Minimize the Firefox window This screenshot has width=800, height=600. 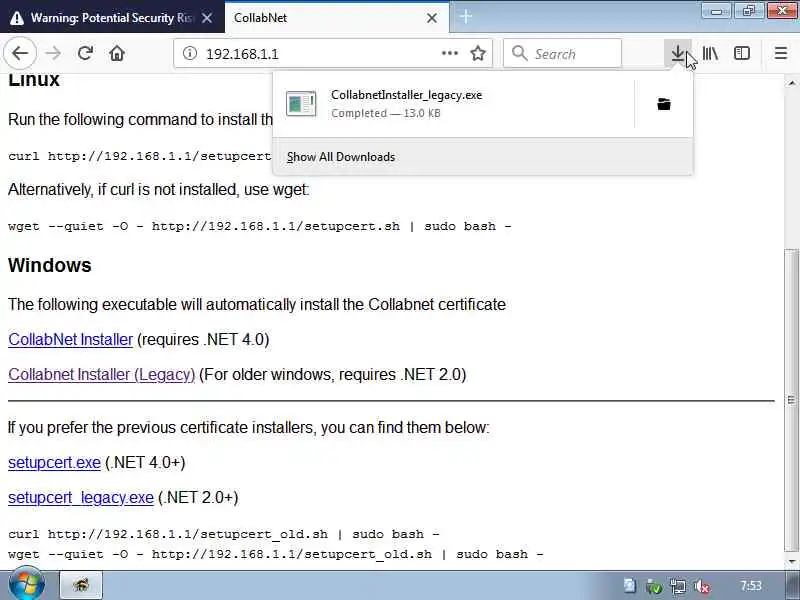click(716, 10)
